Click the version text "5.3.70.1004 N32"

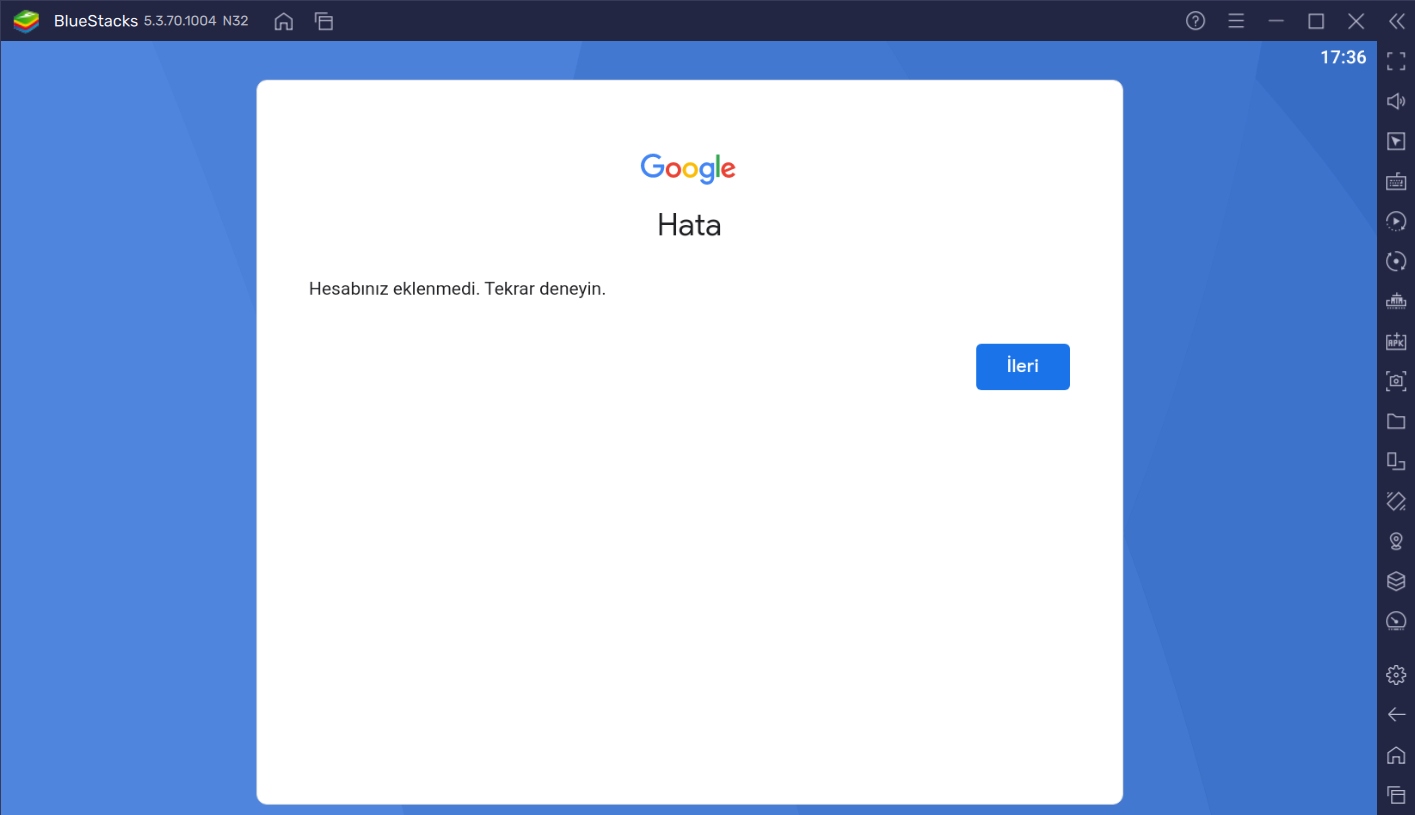pyautogui.click(x=196, y=21)
